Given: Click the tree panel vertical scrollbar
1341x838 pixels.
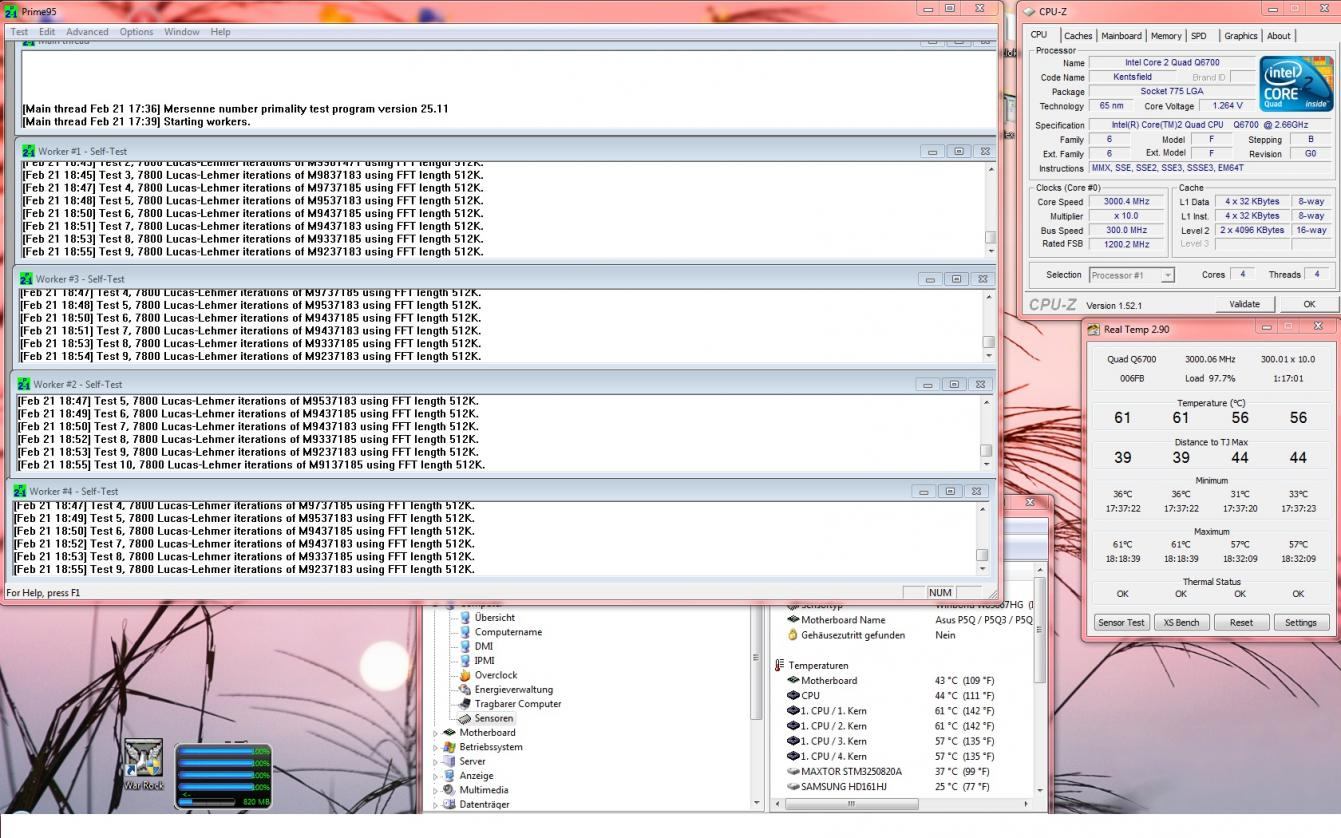Looking at the screenshot, I should coord(756,704).
